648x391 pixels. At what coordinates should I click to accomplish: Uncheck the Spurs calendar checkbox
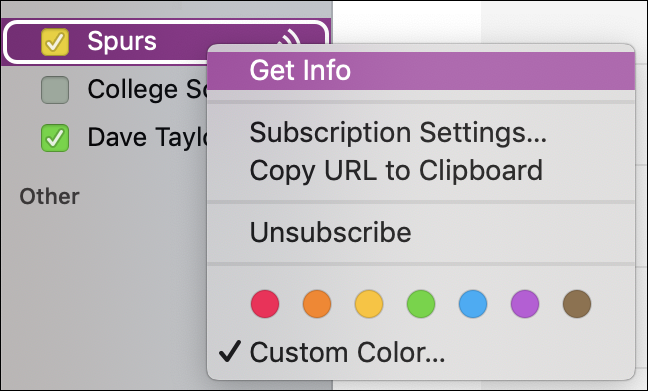(x=55, y=42)
